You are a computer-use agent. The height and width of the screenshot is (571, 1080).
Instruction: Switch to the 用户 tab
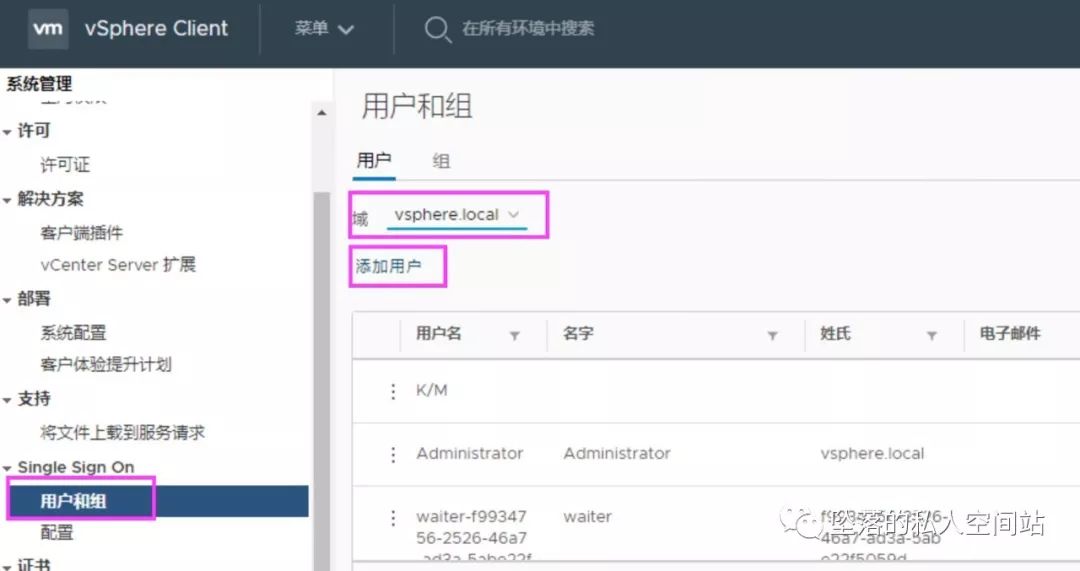[374, 161]
